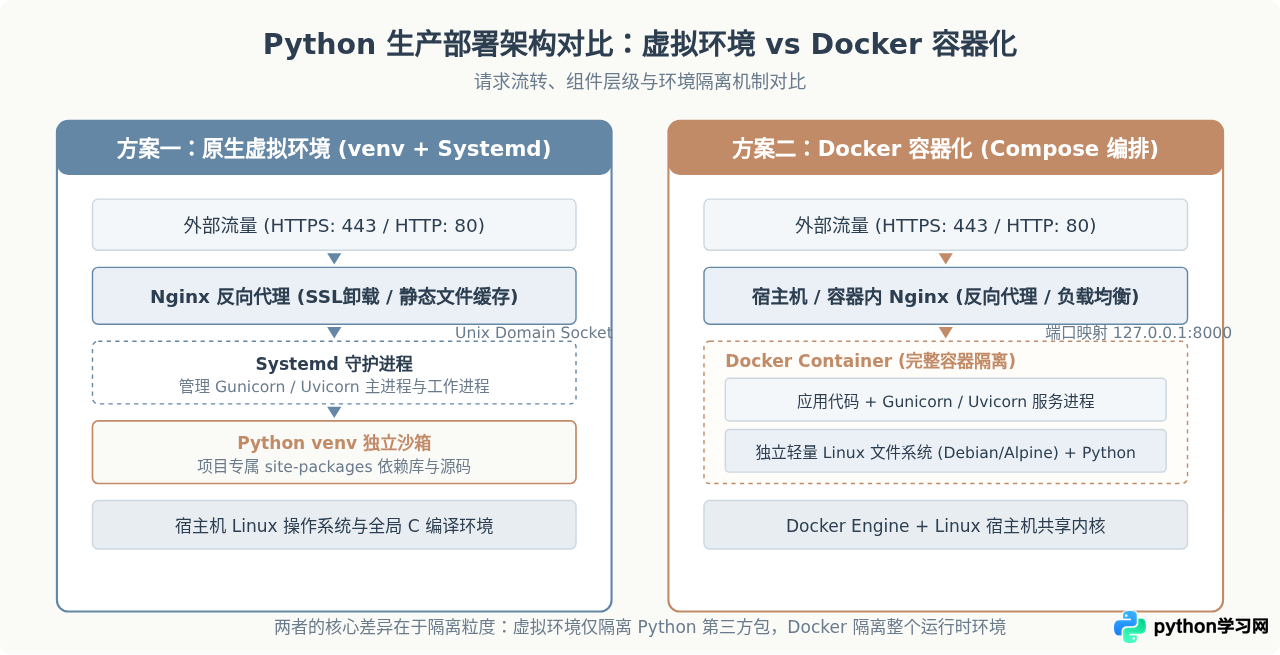Select the header '方案二：Docker 容器化 (Compose 编排)'
This screenshot has width=1280, height=655.
(x=945, y=149)
